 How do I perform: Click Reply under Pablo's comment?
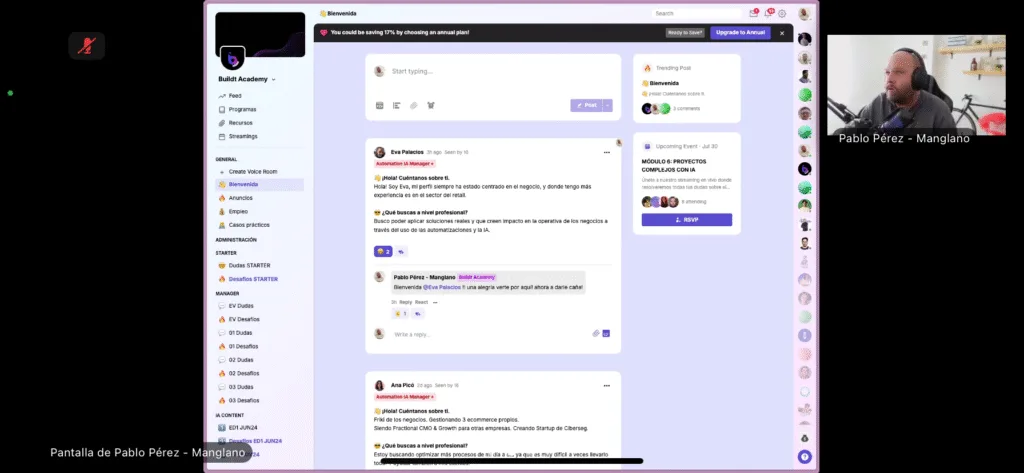tap(406, 302)
